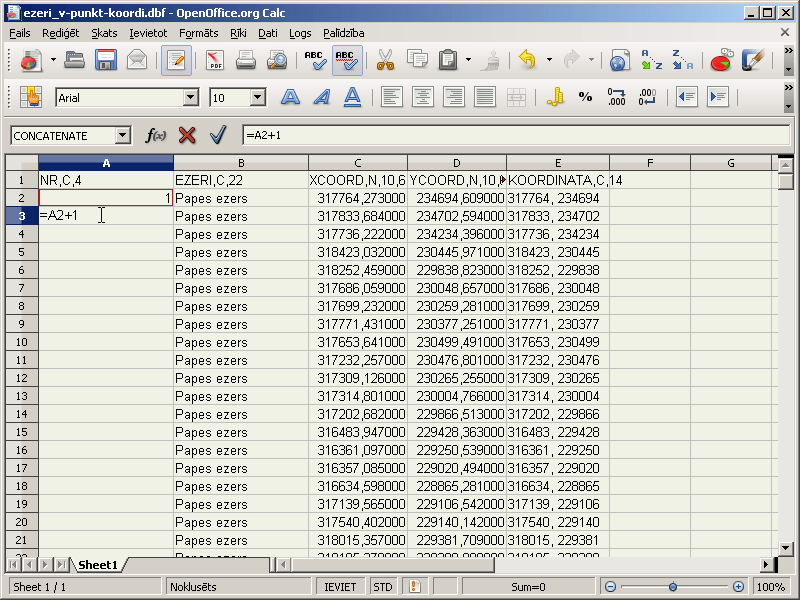Open the Ievietot menu

point(148,33)
